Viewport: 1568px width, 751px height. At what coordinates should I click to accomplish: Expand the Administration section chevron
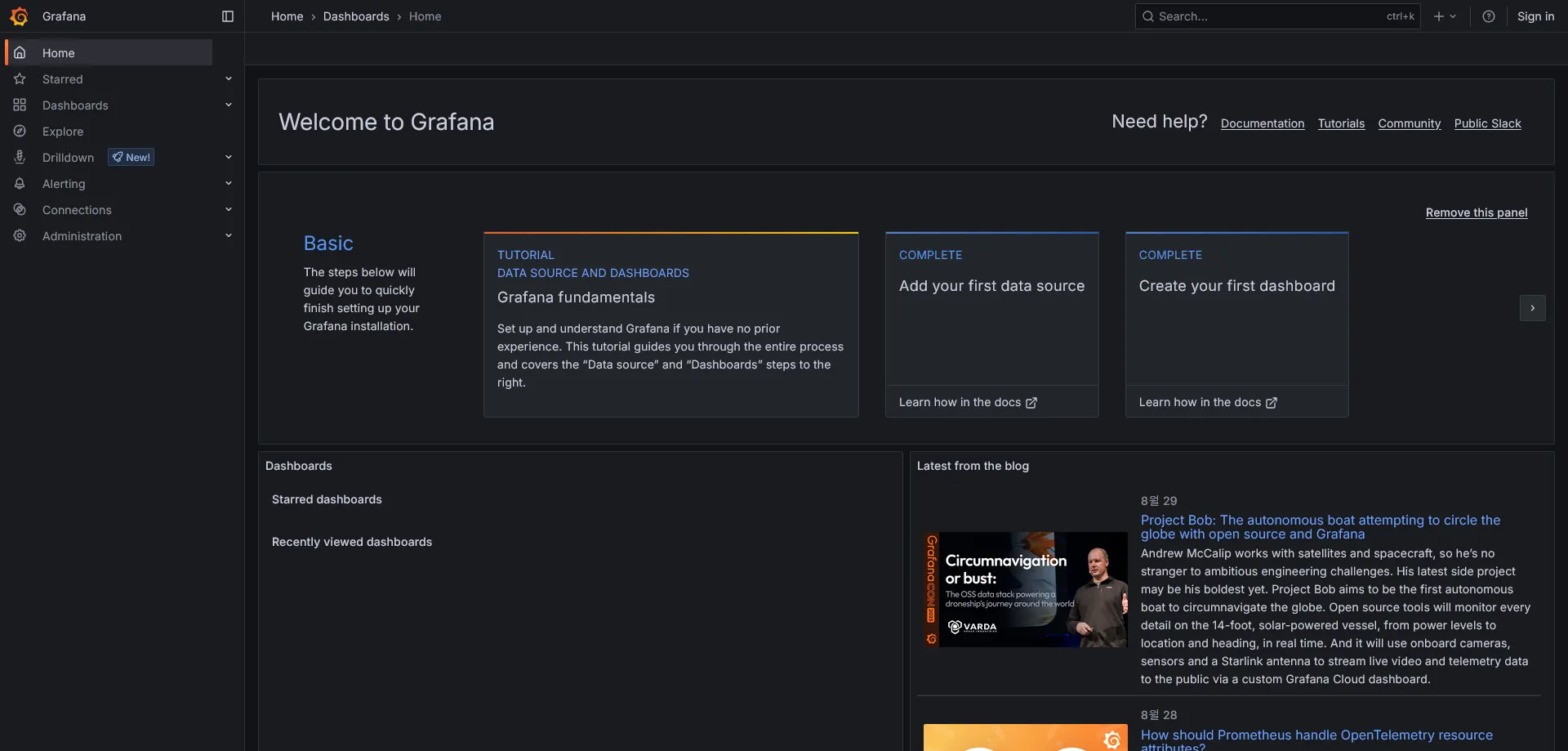click(229, 235)
